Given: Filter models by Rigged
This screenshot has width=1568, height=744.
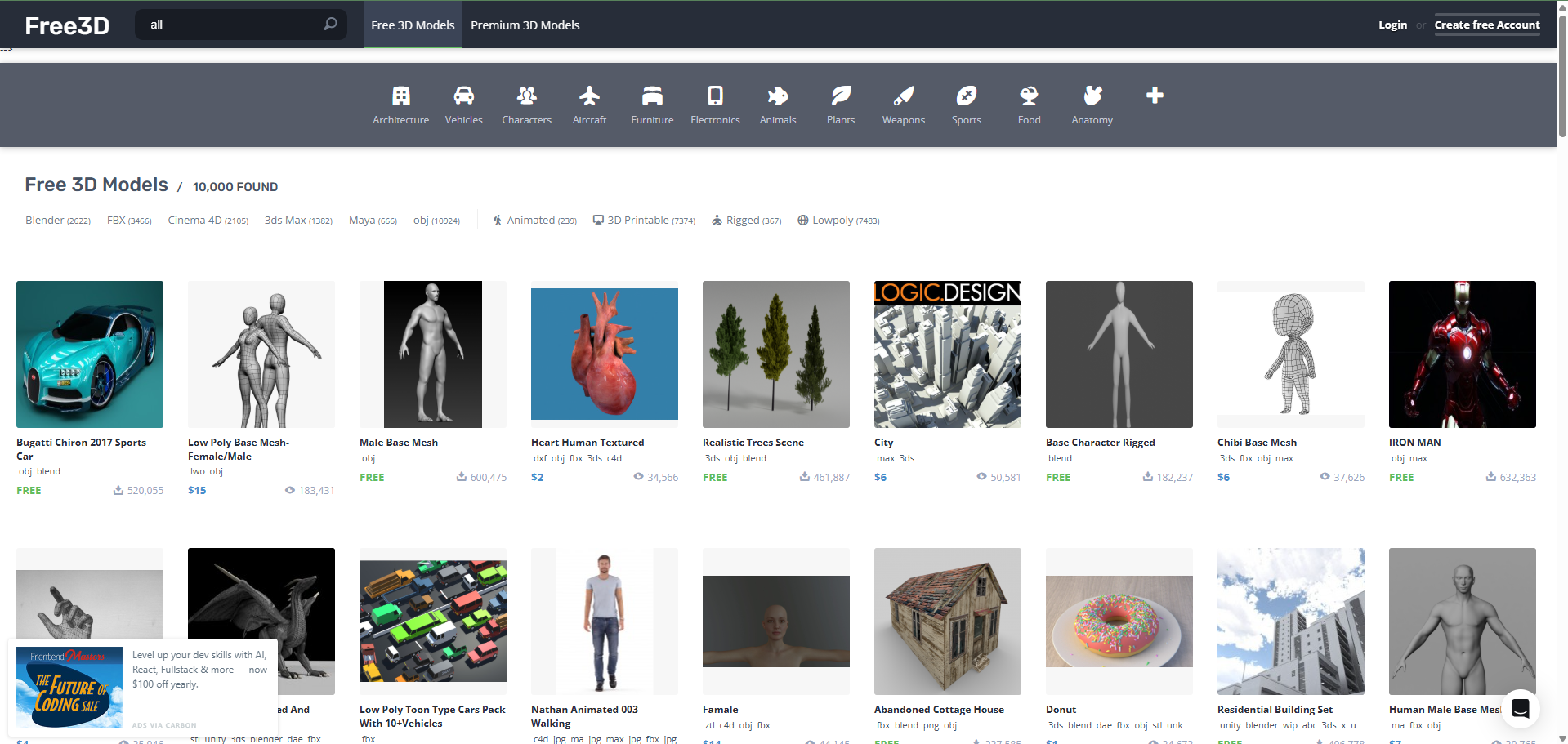Looking at the screenshot, I should coord(746,221).
